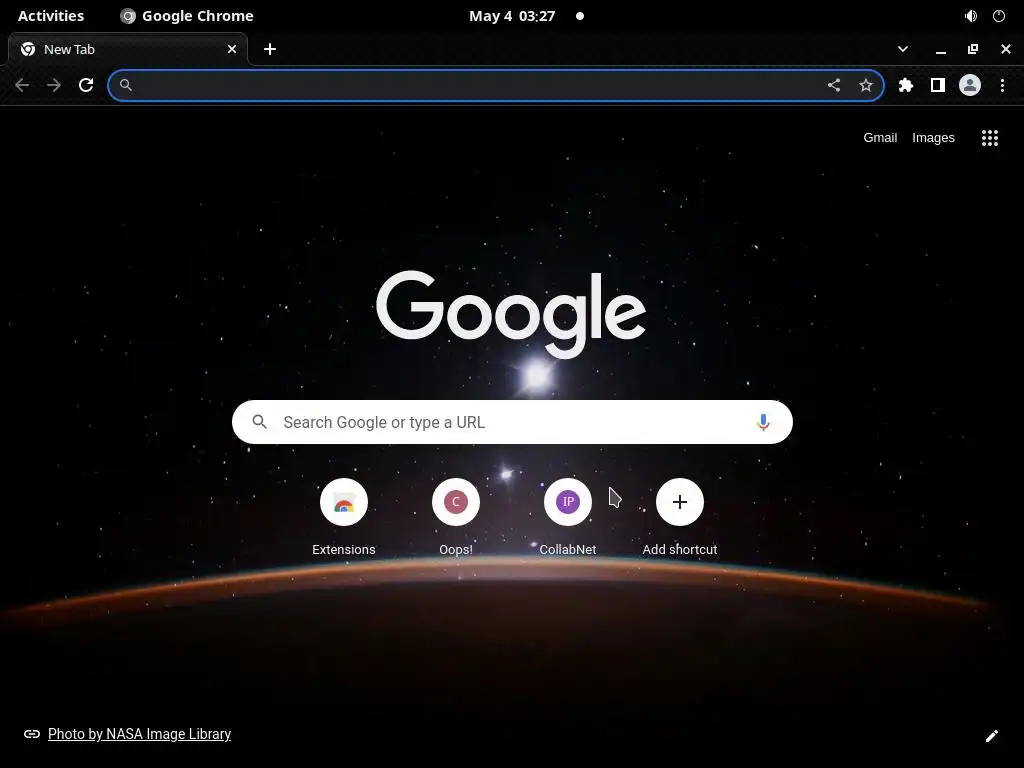
Task: Open a new tab with the plus button
Action: pos(270,49)
